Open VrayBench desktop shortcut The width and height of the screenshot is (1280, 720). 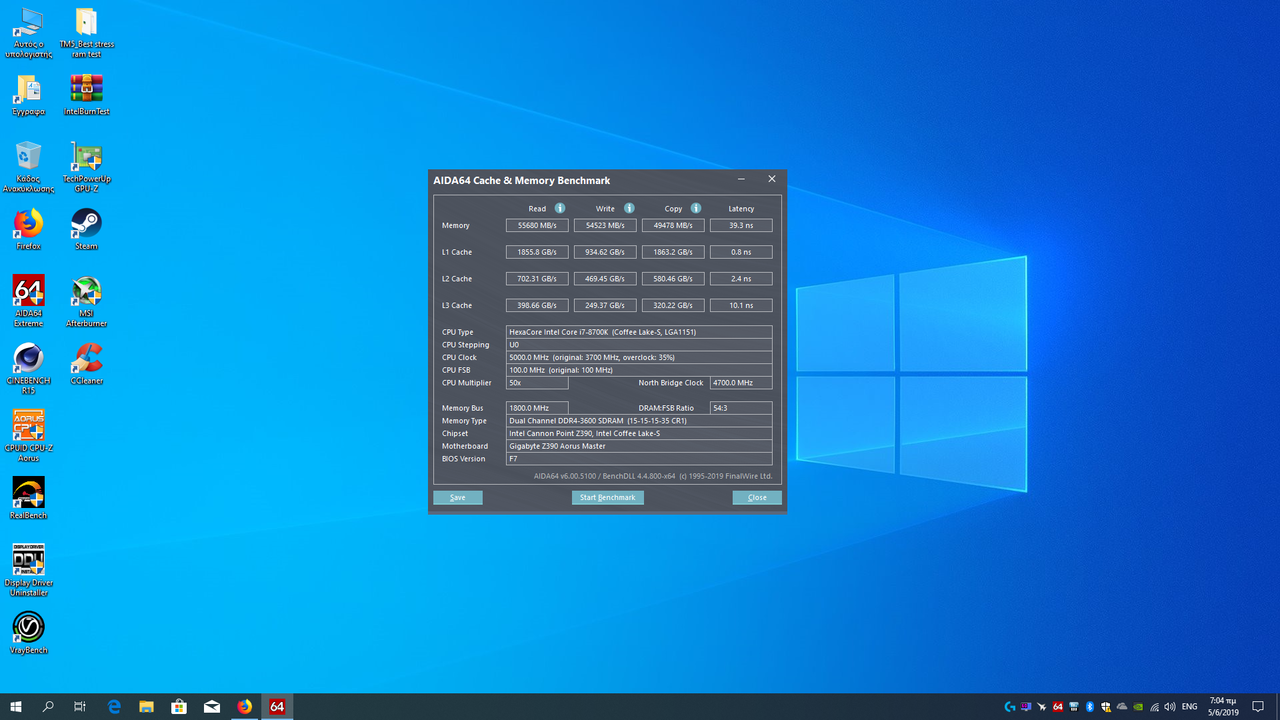28,632
